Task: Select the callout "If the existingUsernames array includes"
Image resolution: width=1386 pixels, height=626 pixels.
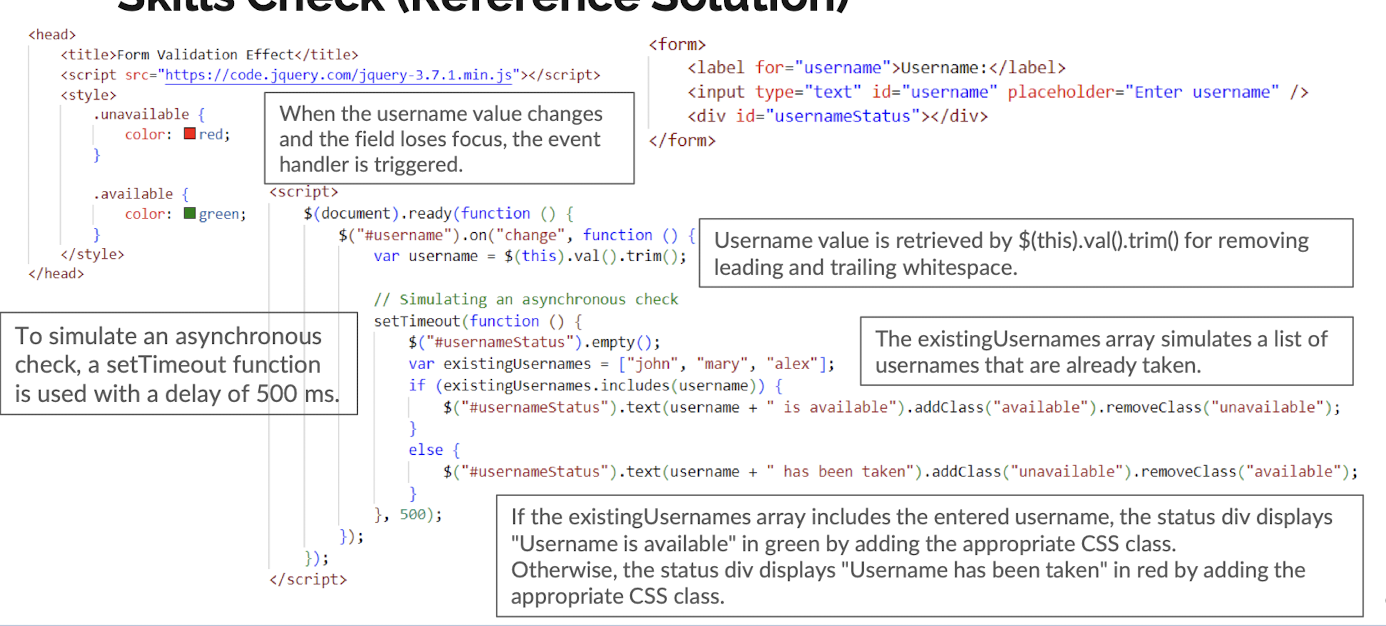Action: point(930,557)
